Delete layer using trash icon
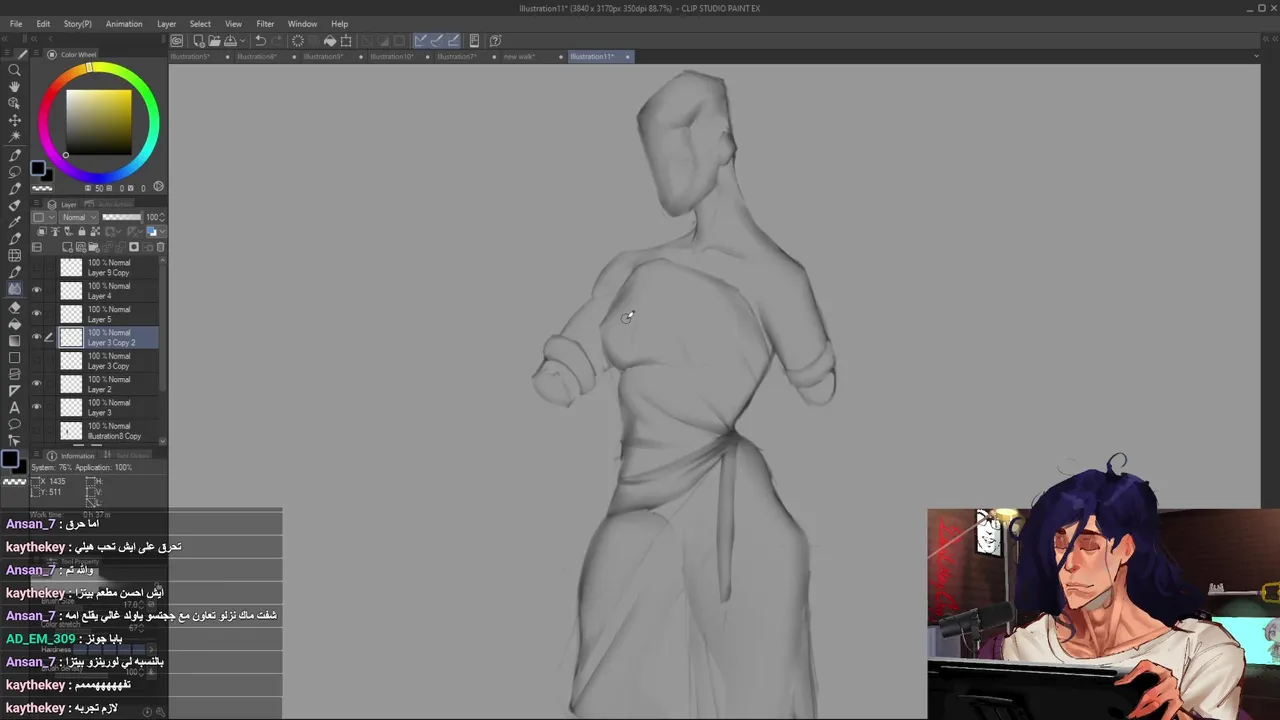The height and width of the screenshot is (720, 1280). (x=160, y=247)
